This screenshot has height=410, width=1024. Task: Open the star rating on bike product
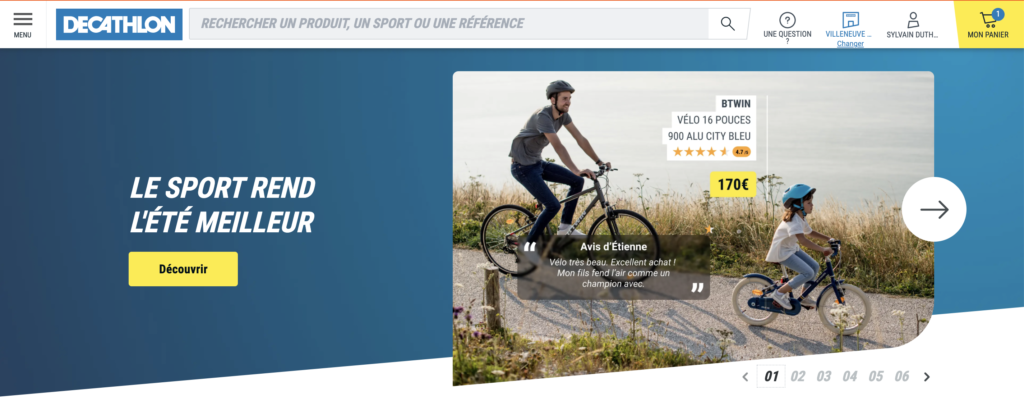click(x=711, y=152)
